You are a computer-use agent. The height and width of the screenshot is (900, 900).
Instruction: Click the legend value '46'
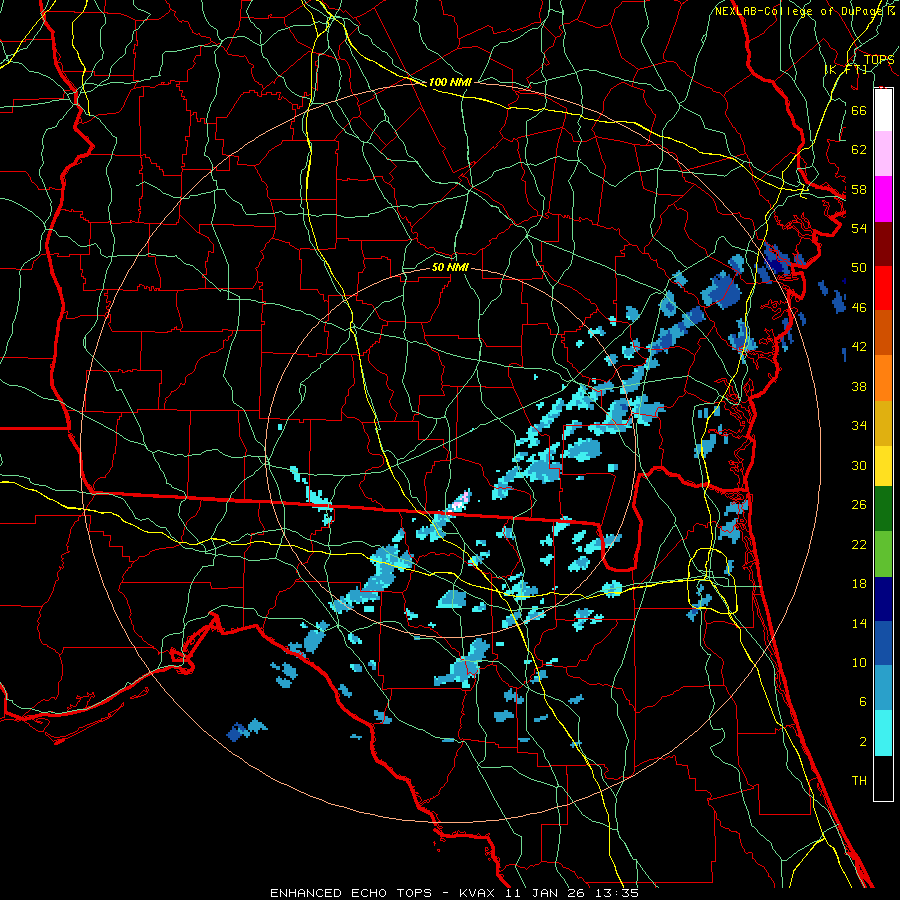coord(859,308)
